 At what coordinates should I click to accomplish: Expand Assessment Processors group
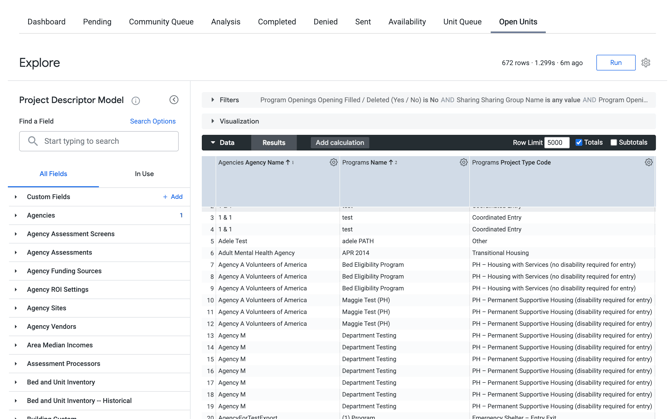pyautogui.click(x=16, y=364)
